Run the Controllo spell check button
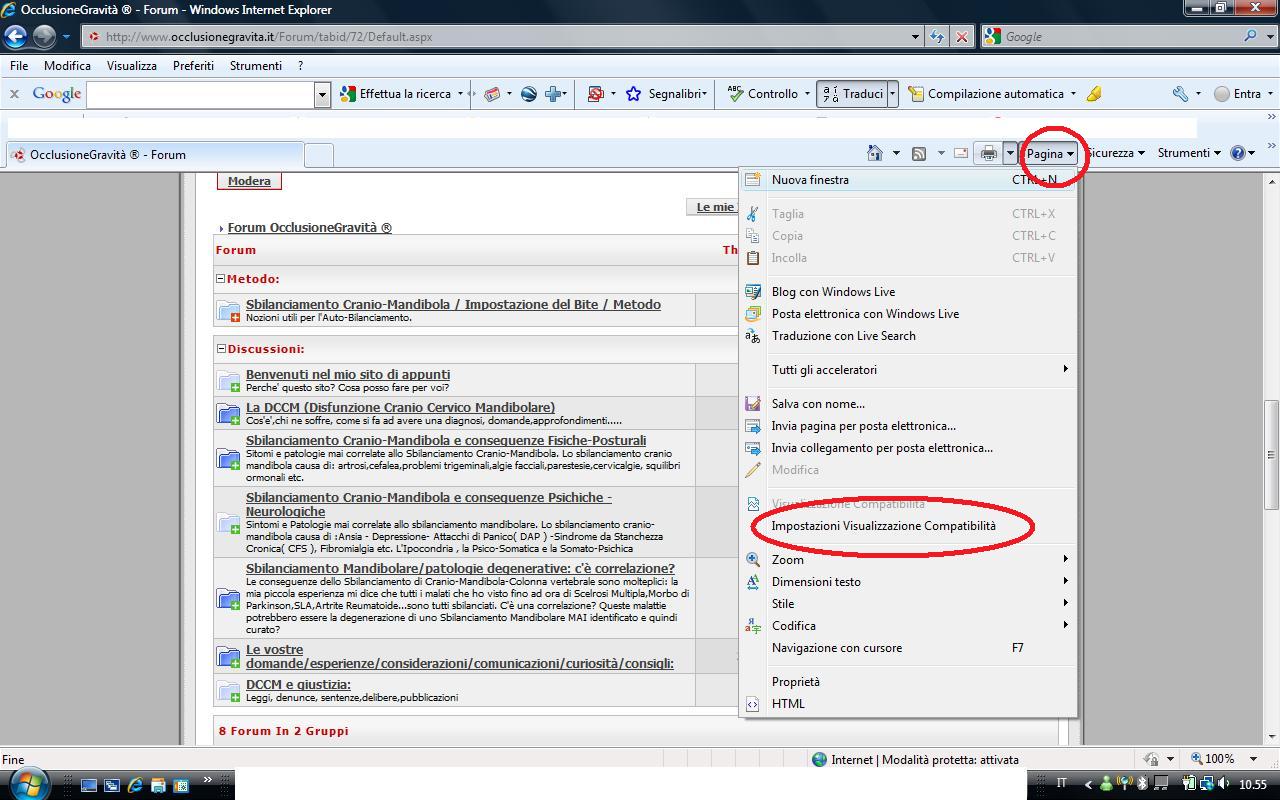The width and height of the screenshot is (1280, 800). (x=763, y=93)
